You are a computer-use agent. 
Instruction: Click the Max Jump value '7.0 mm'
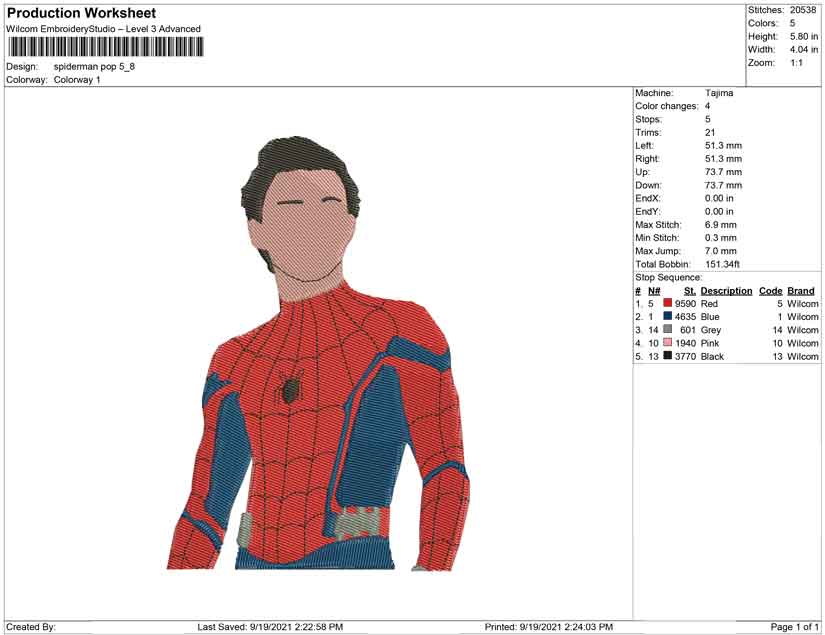click(x=721, y=251)
